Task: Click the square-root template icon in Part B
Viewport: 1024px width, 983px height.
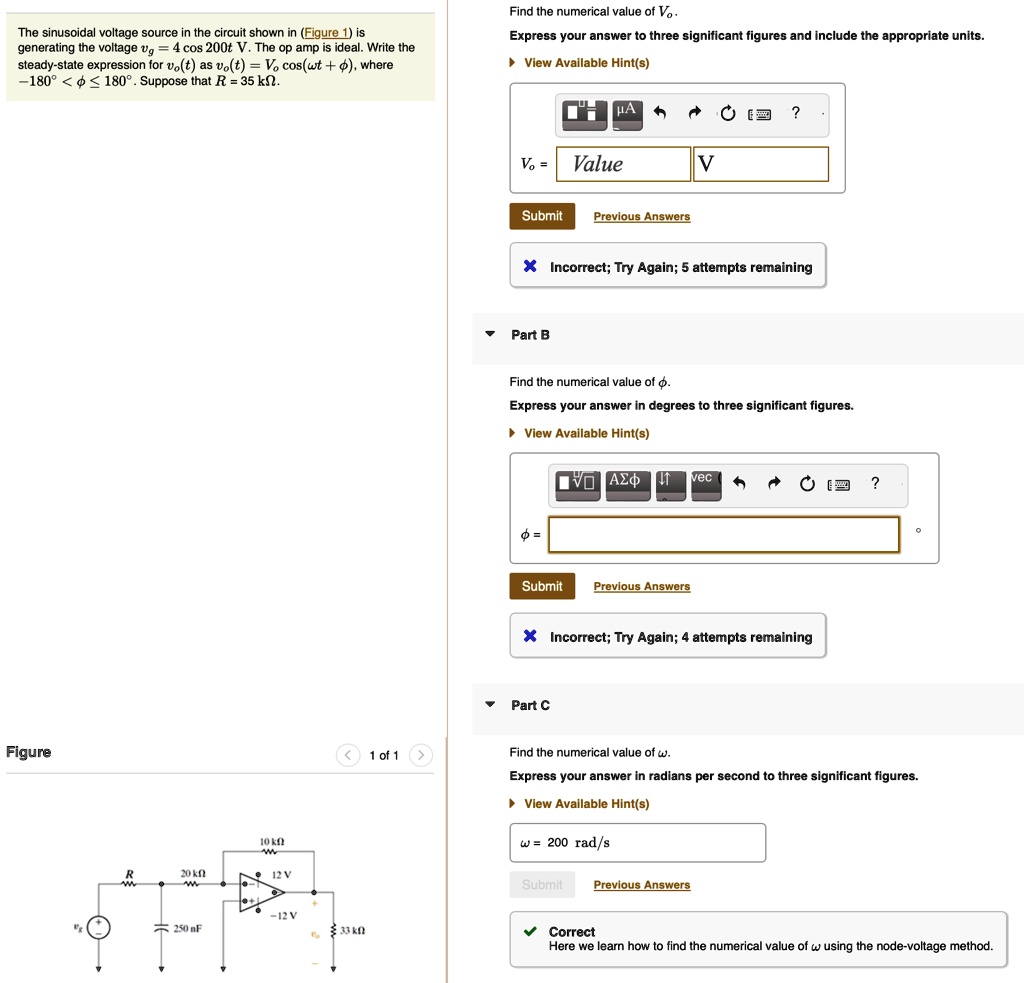Action: 577,483
